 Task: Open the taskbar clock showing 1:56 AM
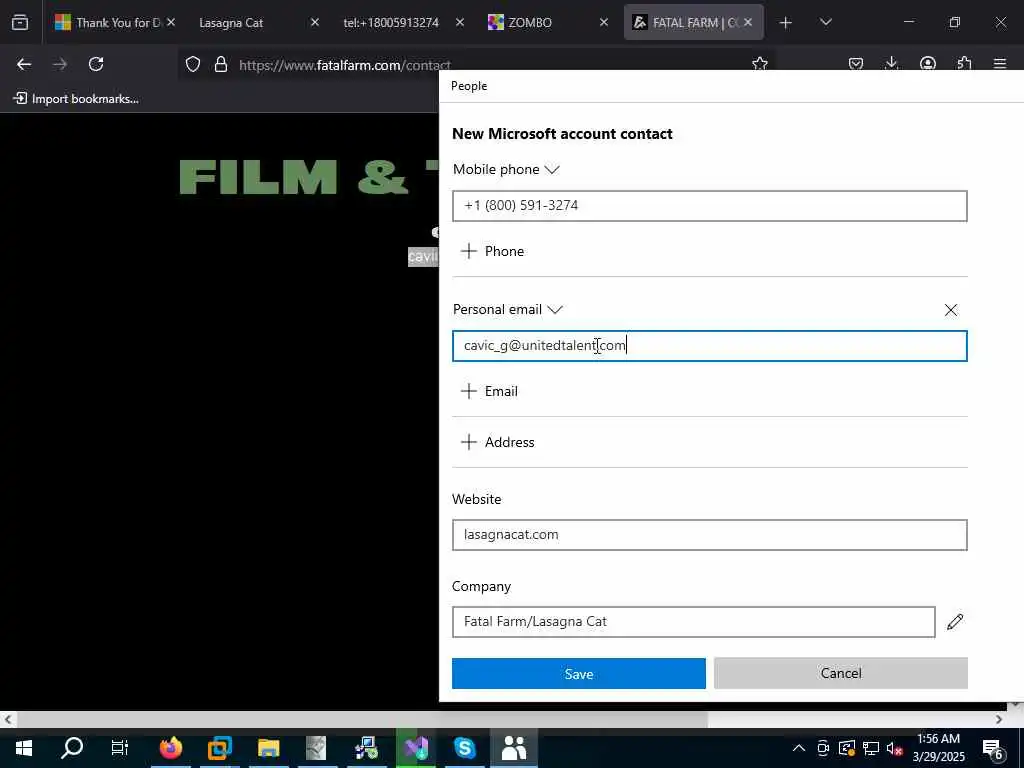tap(938, 748)
